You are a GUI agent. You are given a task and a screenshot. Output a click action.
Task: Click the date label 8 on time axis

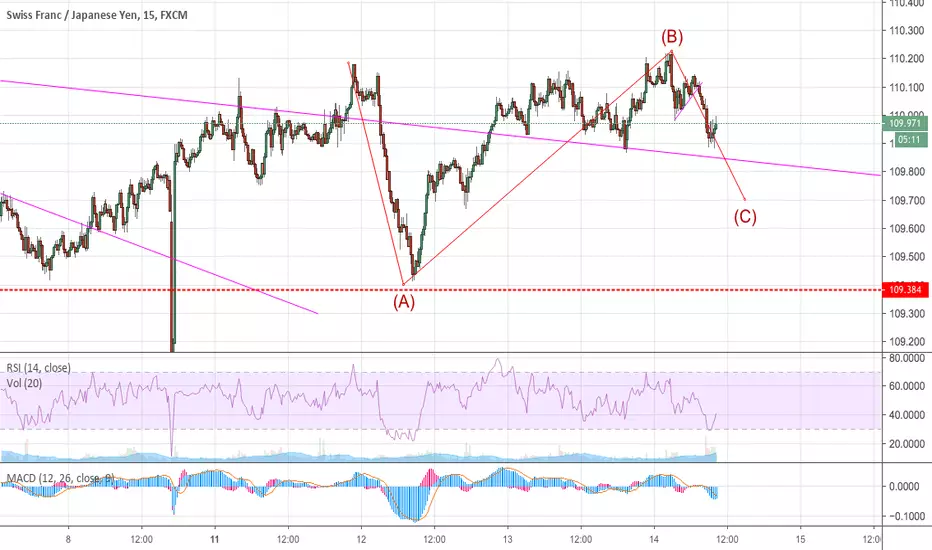pos(68,539)
